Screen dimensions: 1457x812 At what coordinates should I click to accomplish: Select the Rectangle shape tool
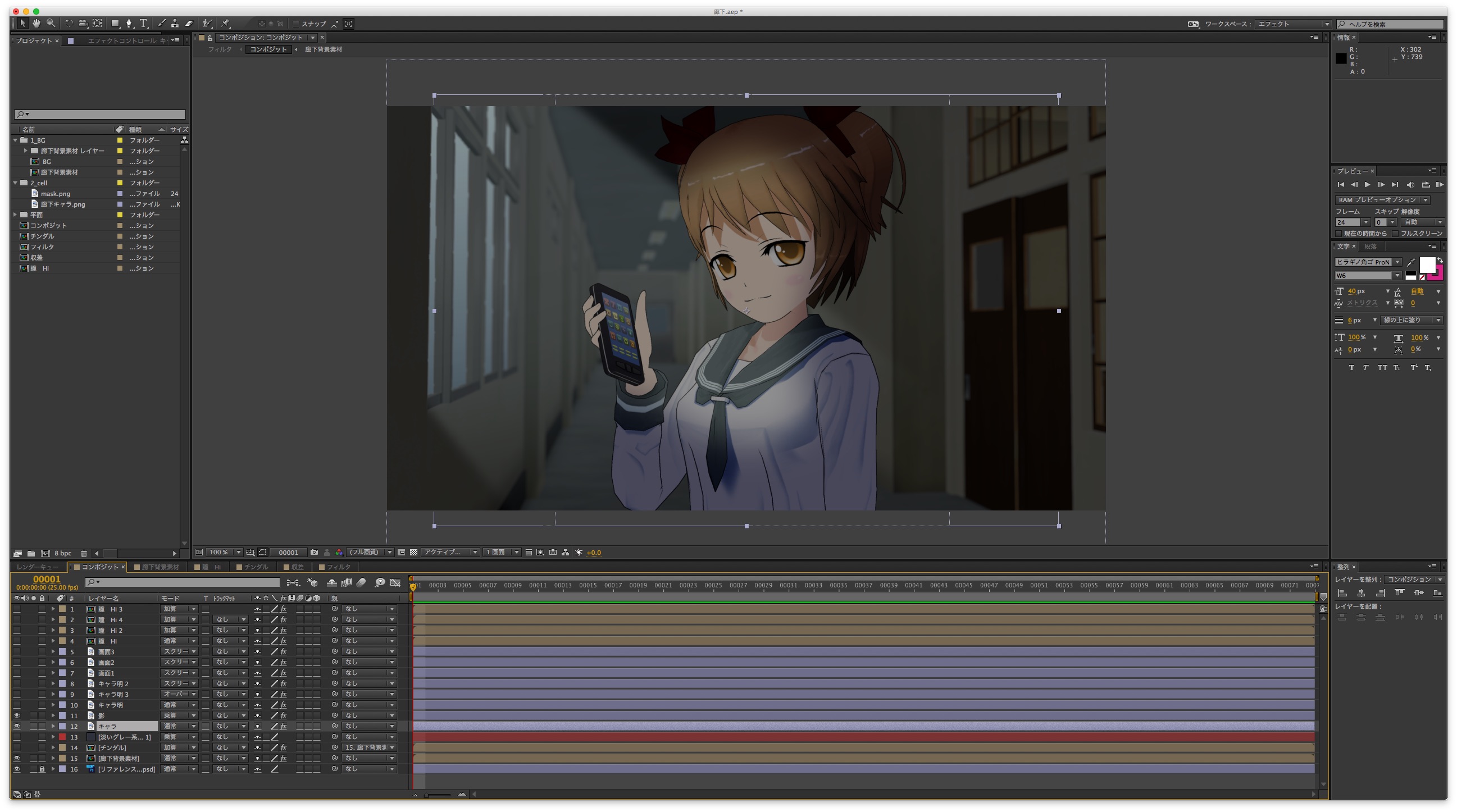tap(115, 23)
